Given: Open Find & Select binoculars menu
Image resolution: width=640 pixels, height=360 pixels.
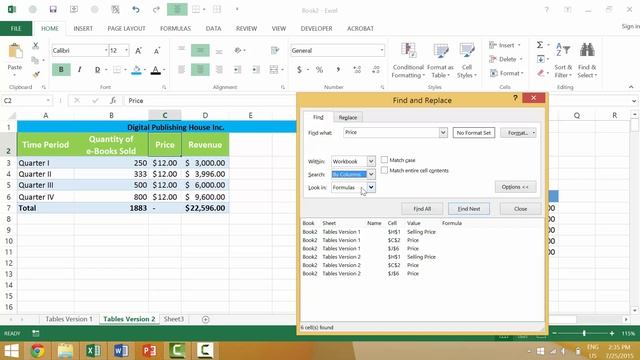Looking at the screenshot, I should pyautogui.click(x=587, y=60).
